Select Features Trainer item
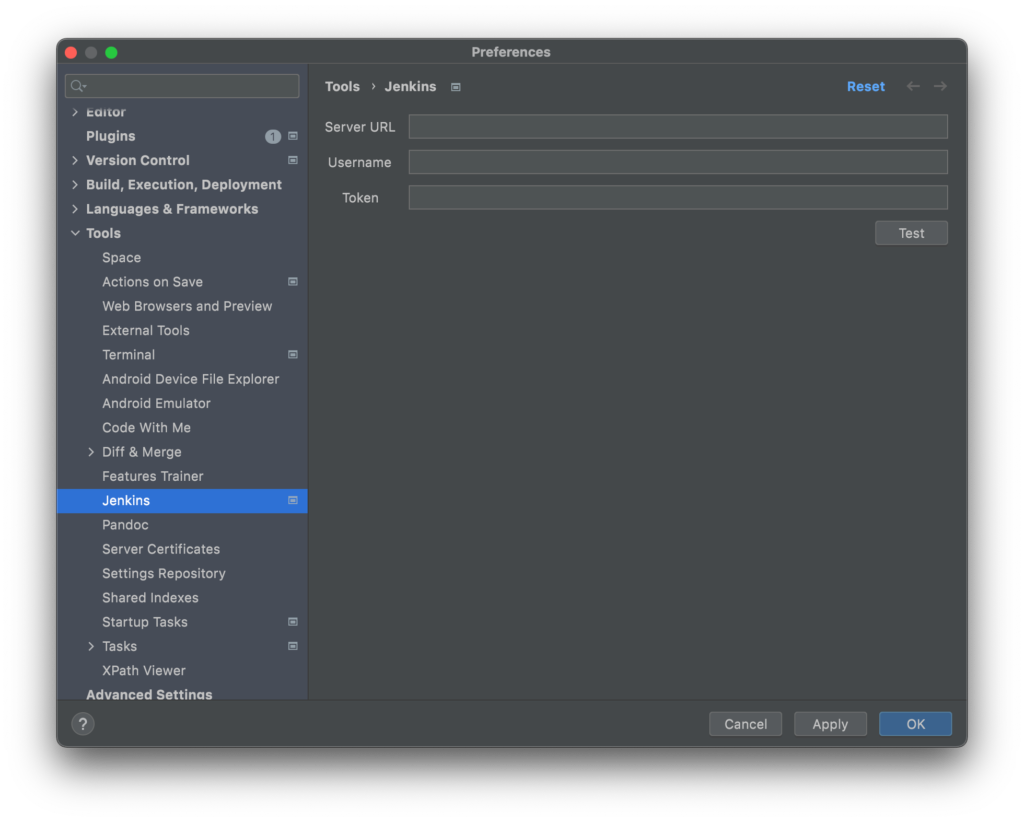This screenshot has height=822, width=1024. coord(153,476)
